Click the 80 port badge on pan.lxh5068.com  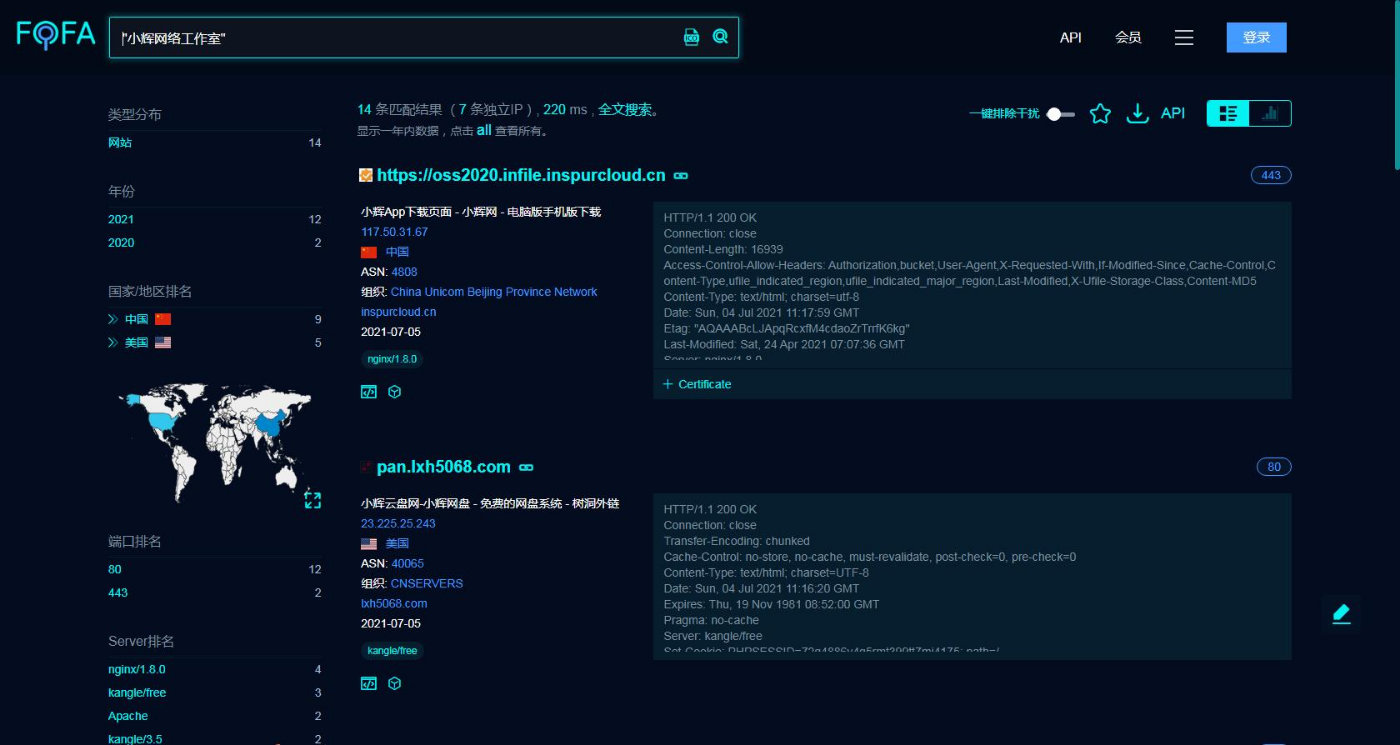(1274, 467)
